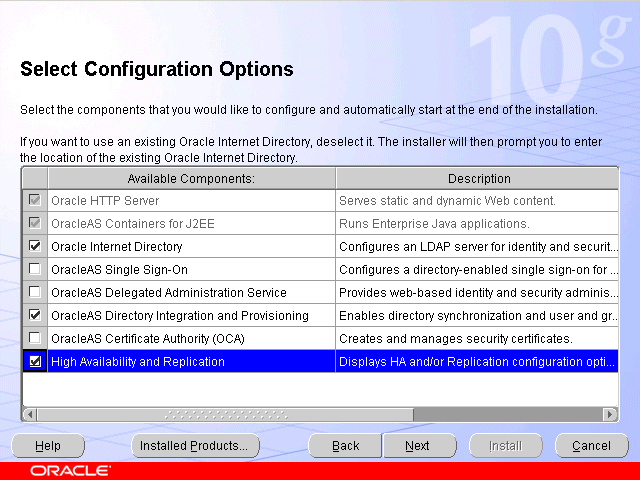Click the right scroll arrow of the table
This screenshot has width=640, height=480.
coord(610,414)
